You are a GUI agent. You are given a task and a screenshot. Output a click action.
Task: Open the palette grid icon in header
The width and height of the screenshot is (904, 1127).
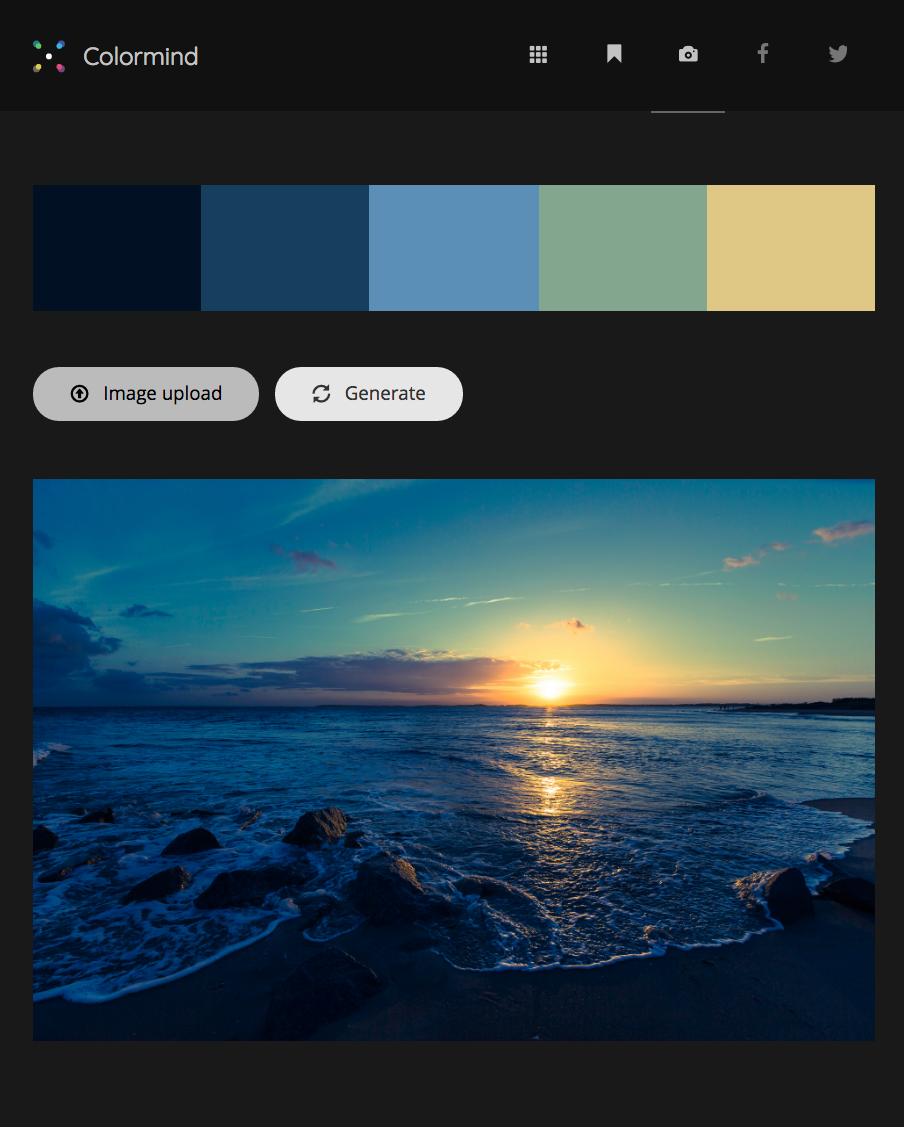pos(538,55)
